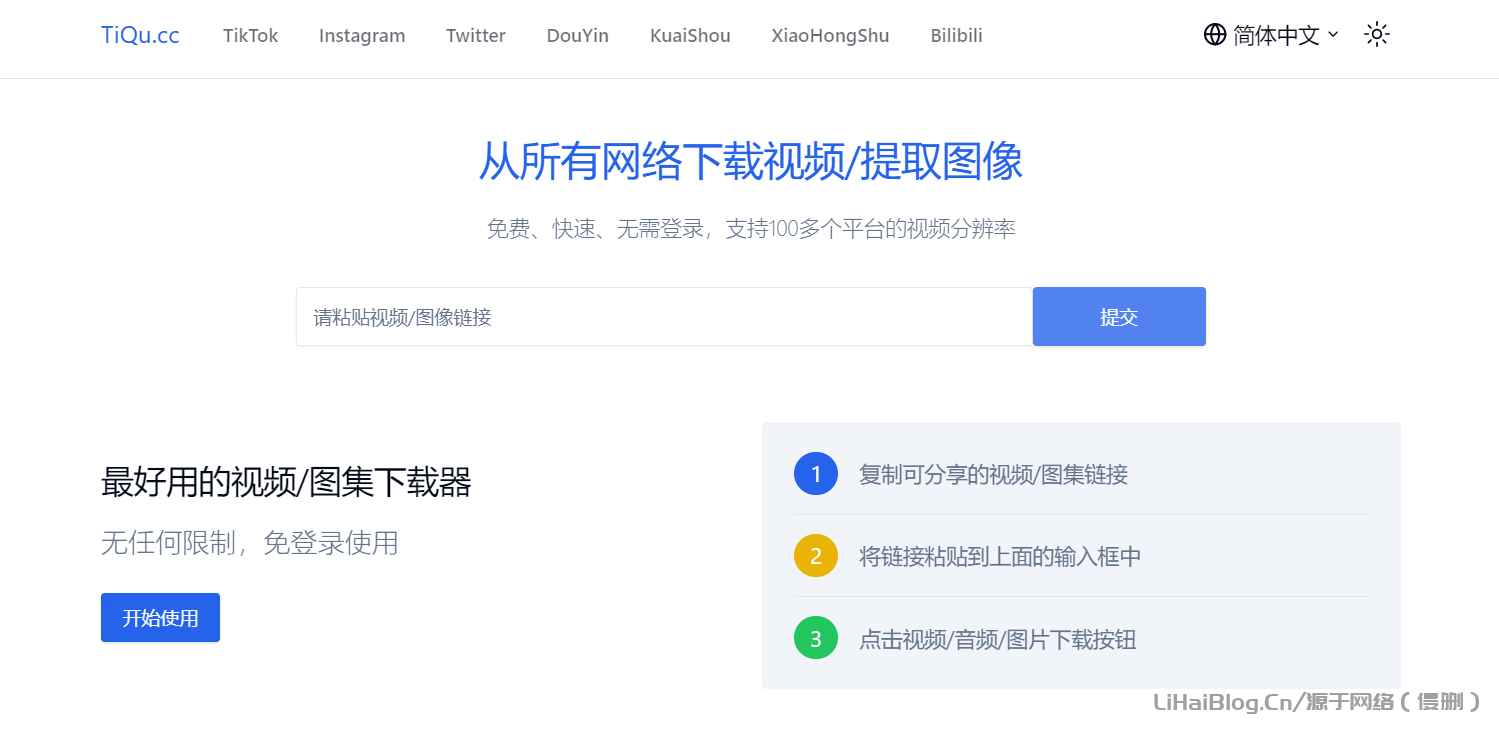Open the XiaoHongShu nav link
Screen dimensions: 1499x730
point(830,36)
